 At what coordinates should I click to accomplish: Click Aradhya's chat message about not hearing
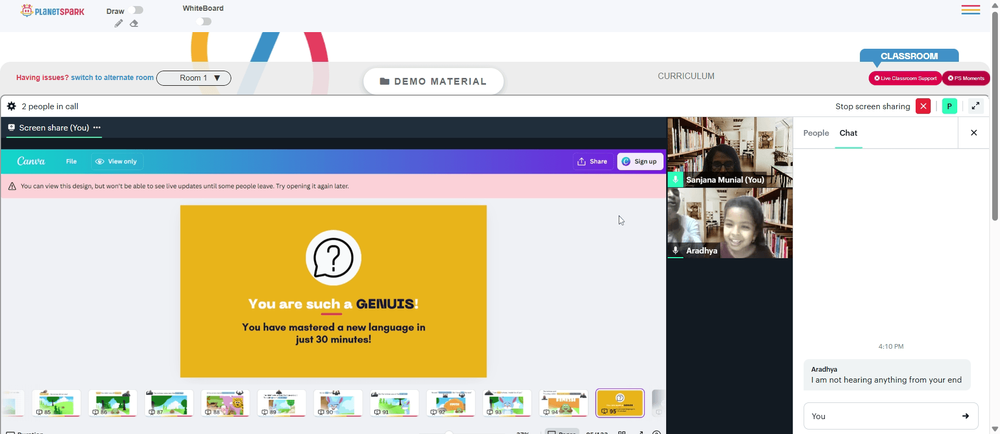[887, 375]
